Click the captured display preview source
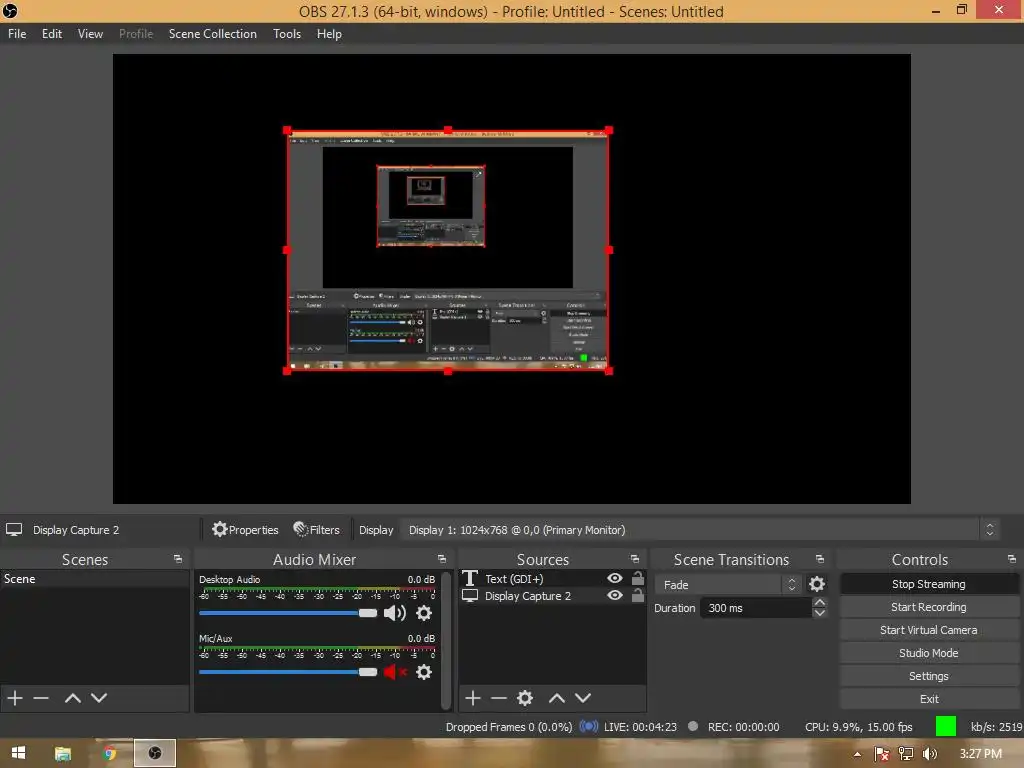 (x=448, y=251)
